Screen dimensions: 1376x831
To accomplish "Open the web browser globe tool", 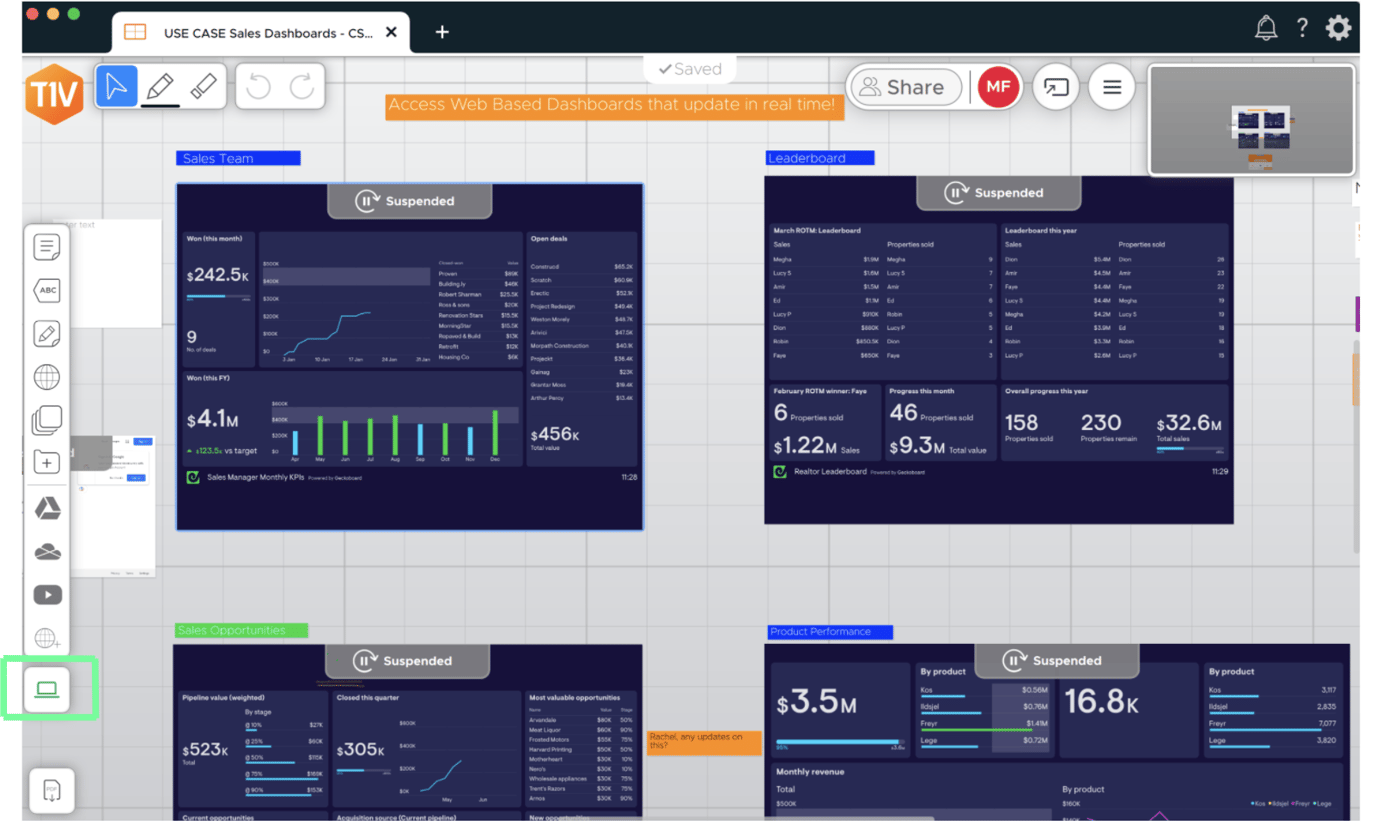I will tap(47, 377).
